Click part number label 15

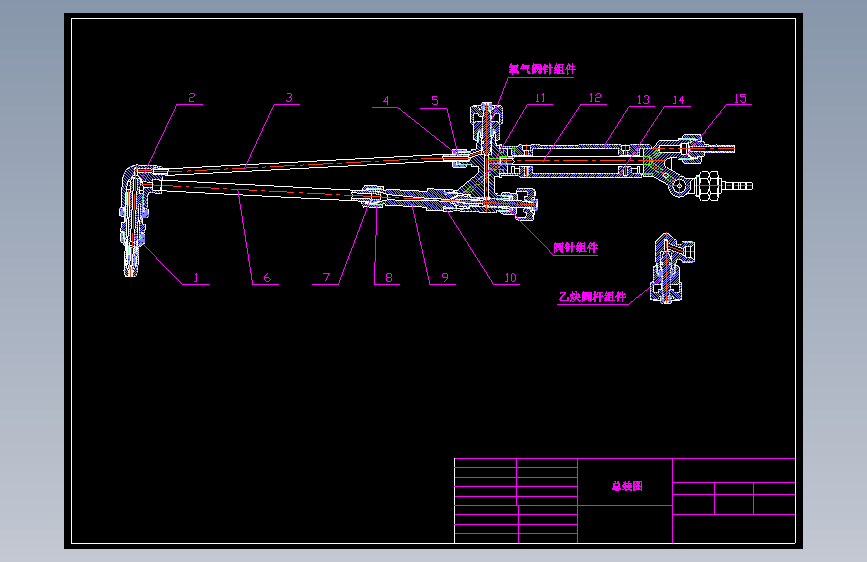coord(740,98)
